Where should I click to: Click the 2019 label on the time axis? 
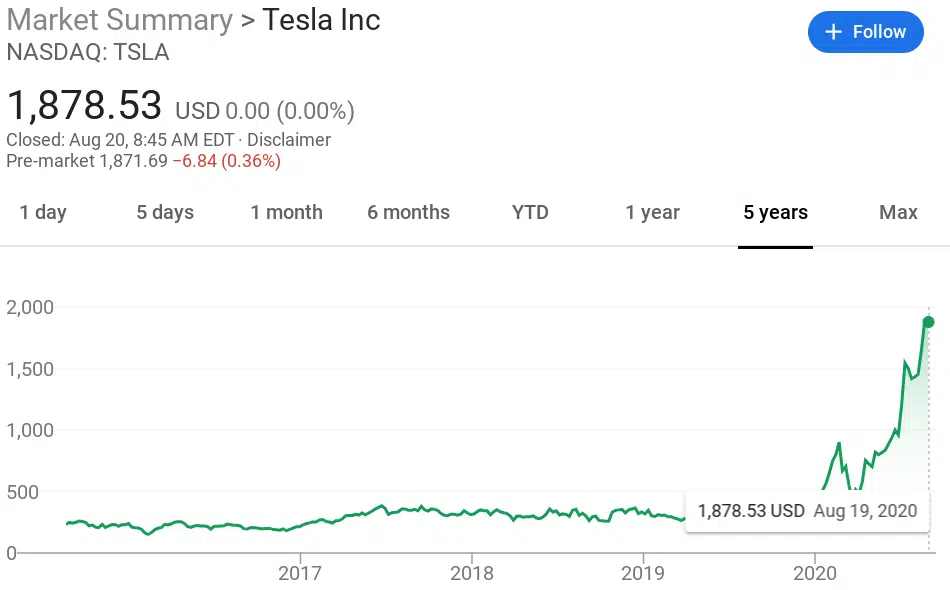click(643, 574)
